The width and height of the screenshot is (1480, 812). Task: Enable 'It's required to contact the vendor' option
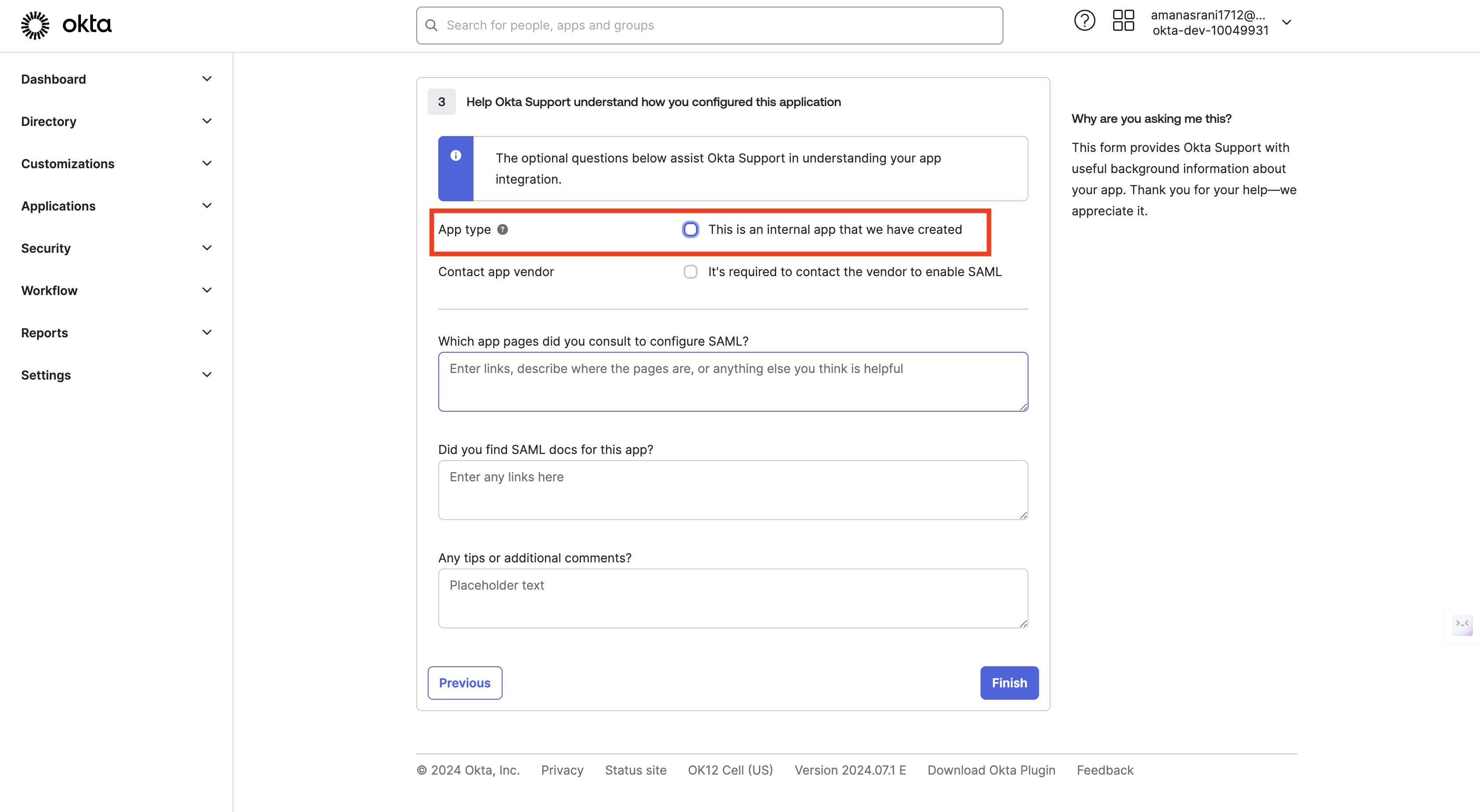(x=690, y=272)
